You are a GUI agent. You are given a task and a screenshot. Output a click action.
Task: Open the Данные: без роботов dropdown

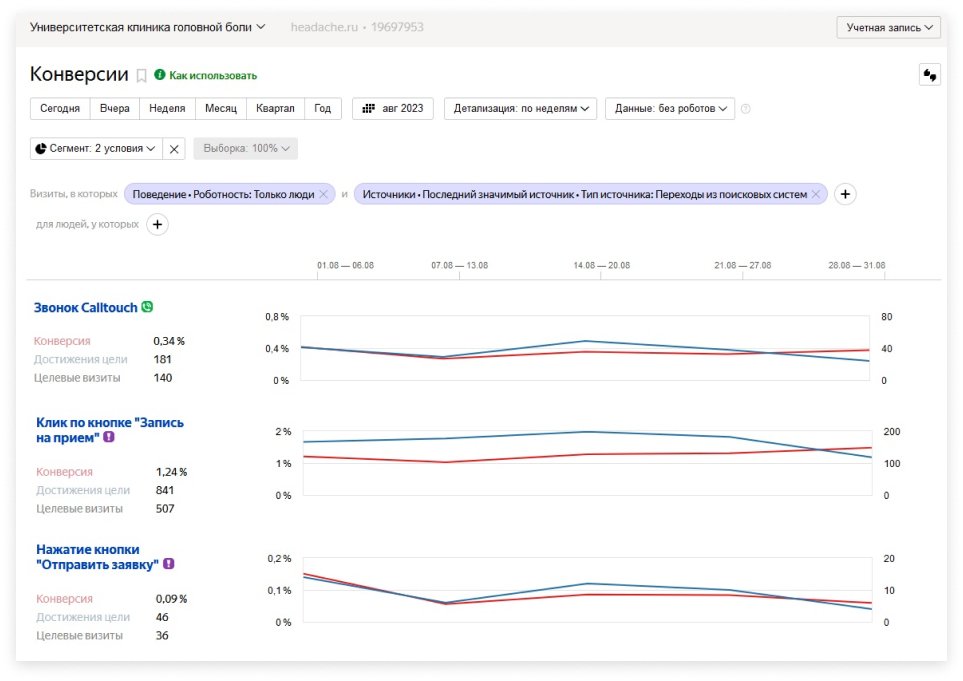669,109
